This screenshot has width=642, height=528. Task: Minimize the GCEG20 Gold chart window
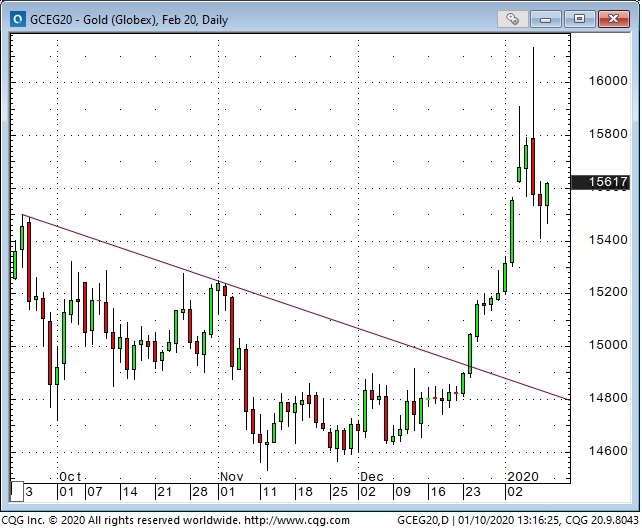pos(545,19)
